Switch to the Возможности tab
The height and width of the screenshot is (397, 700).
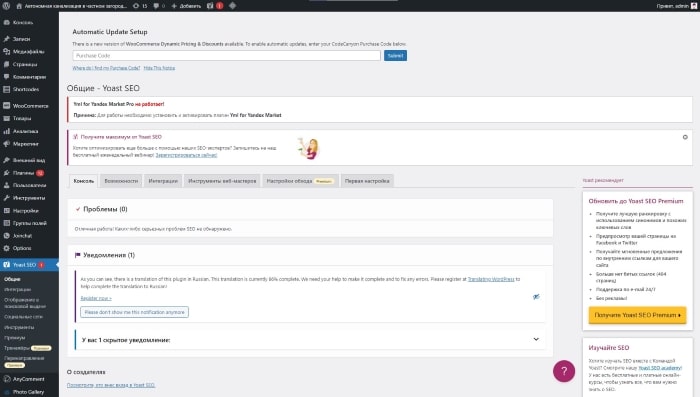point(121,181)
